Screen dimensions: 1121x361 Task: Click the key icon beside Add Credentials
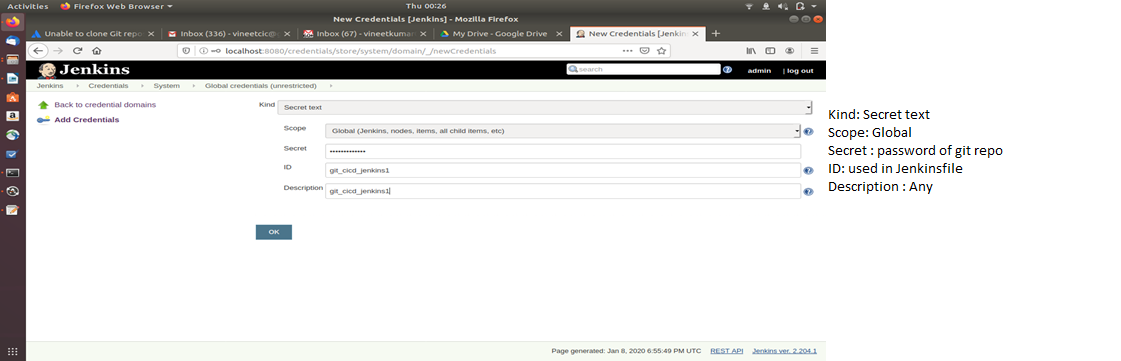(43, 120)
